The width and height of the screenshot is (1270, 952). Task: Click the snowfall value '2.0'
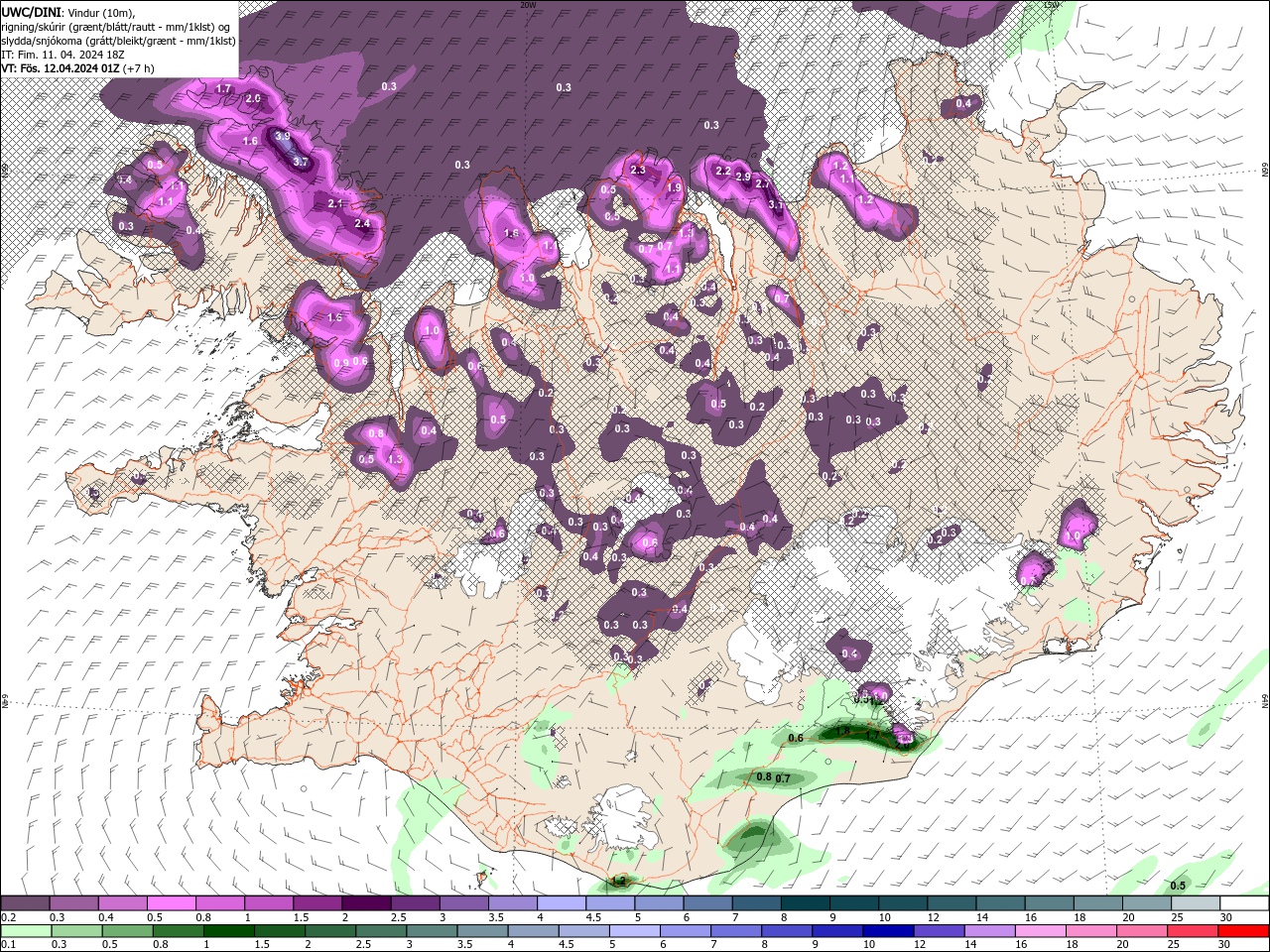[253, 99]
